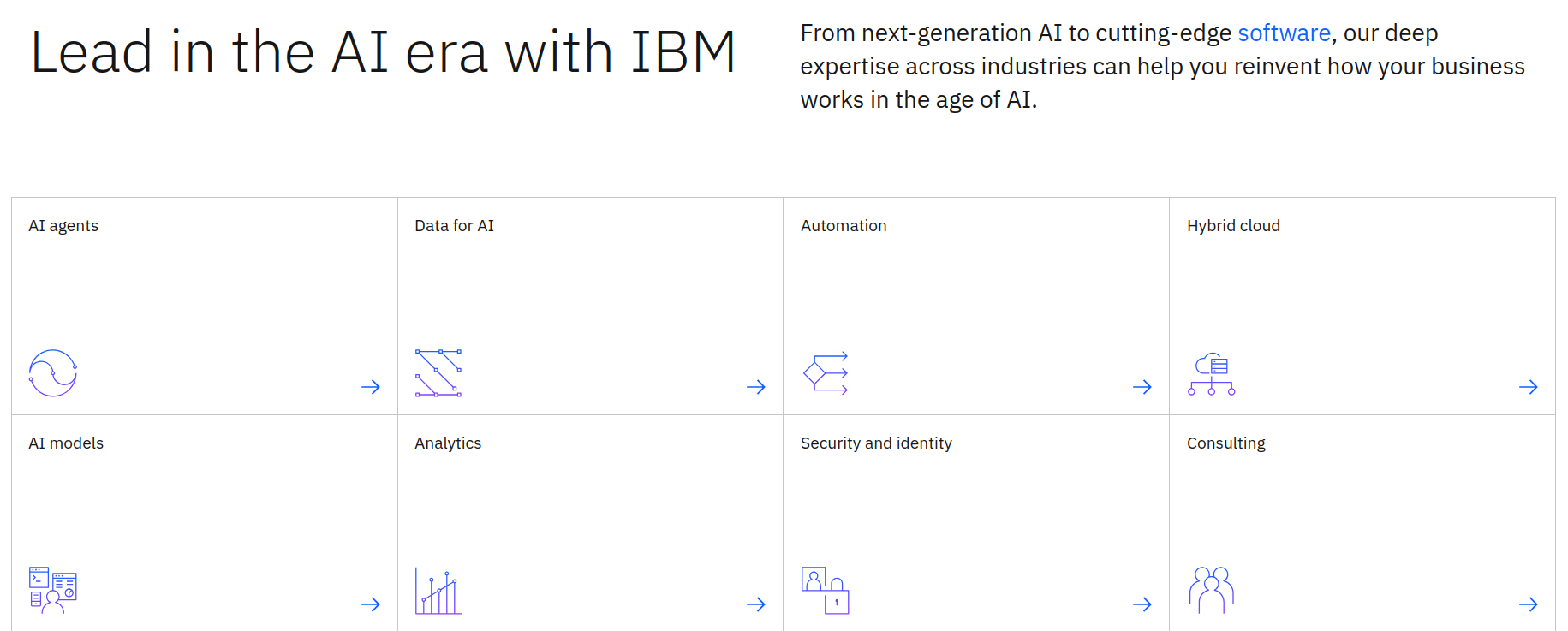Viewport: 1568px width, 631px height.
Task: Open the software hyperlink in the intro
Action: pos(1284,33)
